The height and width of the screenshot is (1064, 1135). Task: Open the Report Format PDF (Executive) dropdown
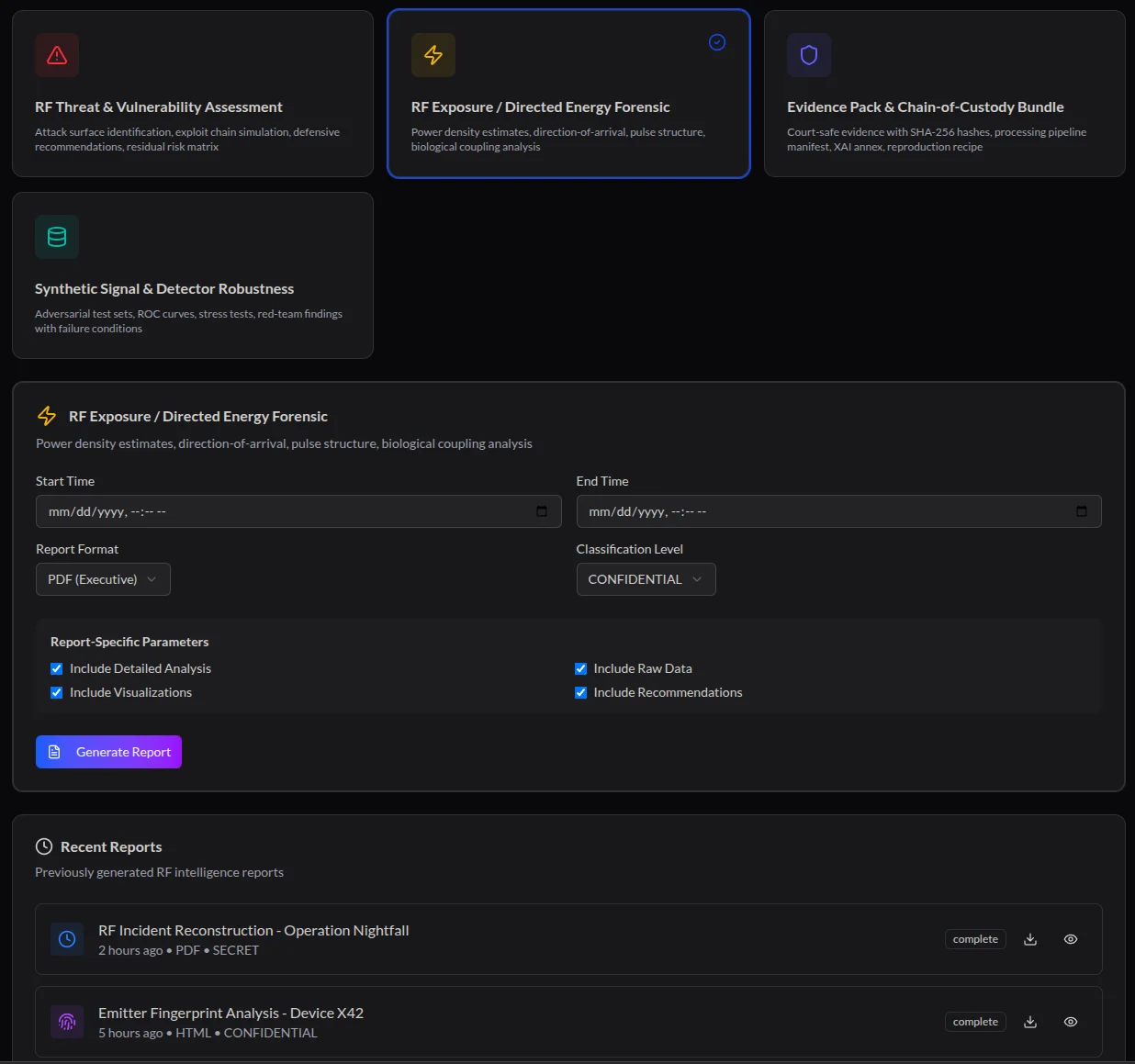pyautogui.click(x=103, y=579)
